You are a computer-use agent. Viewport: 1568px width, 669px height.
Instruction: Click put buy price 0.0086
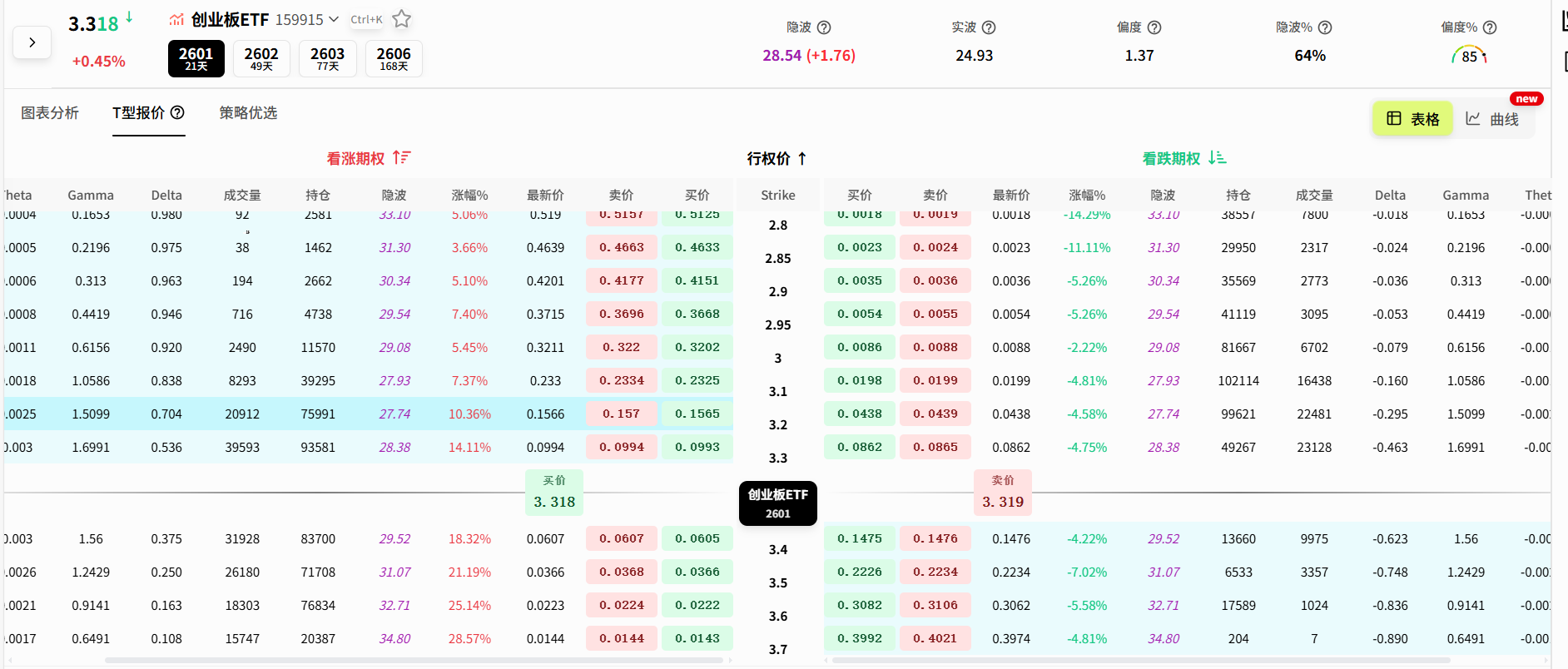point(860,347)
